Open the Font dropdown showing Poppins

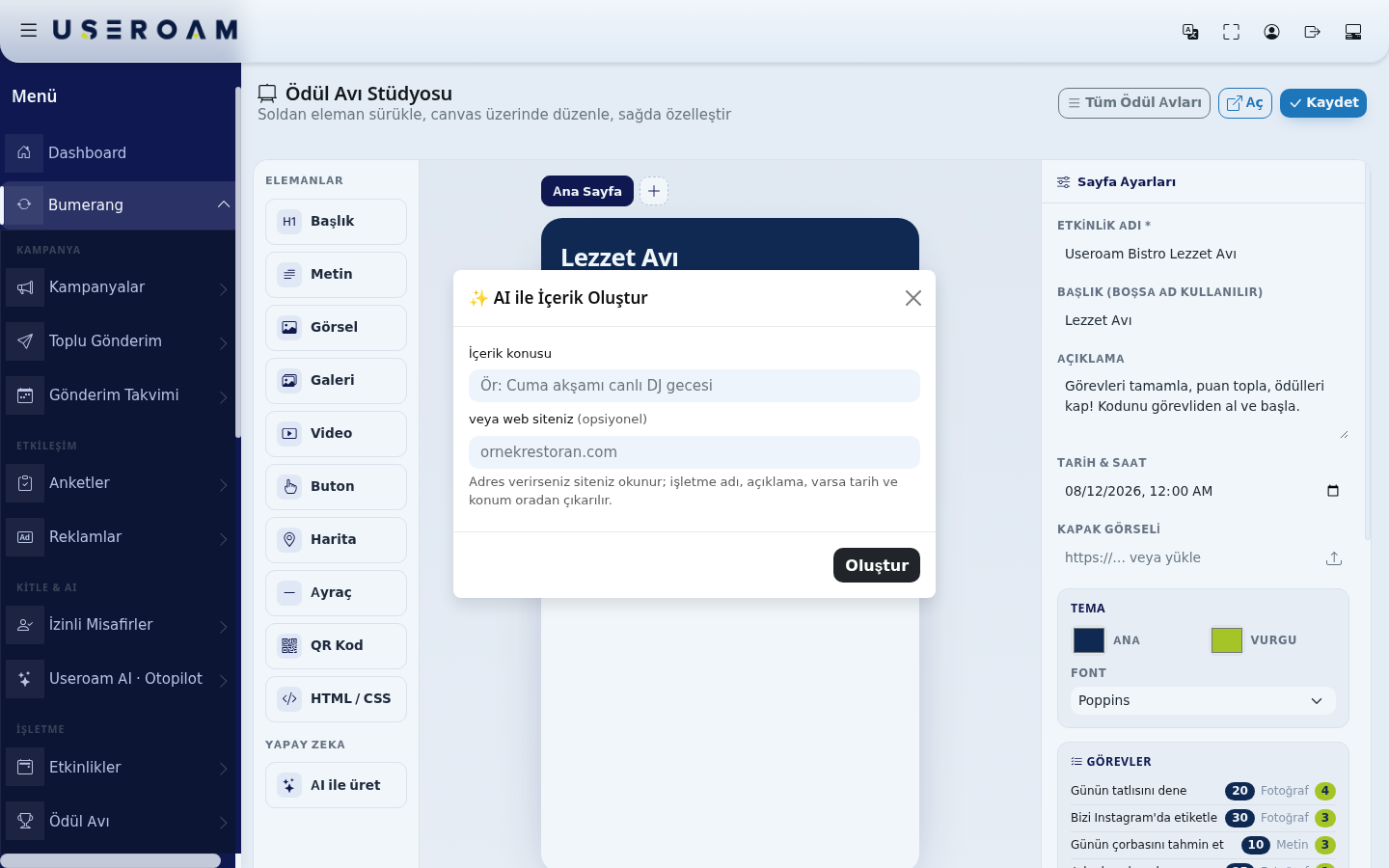point(1203,700)
